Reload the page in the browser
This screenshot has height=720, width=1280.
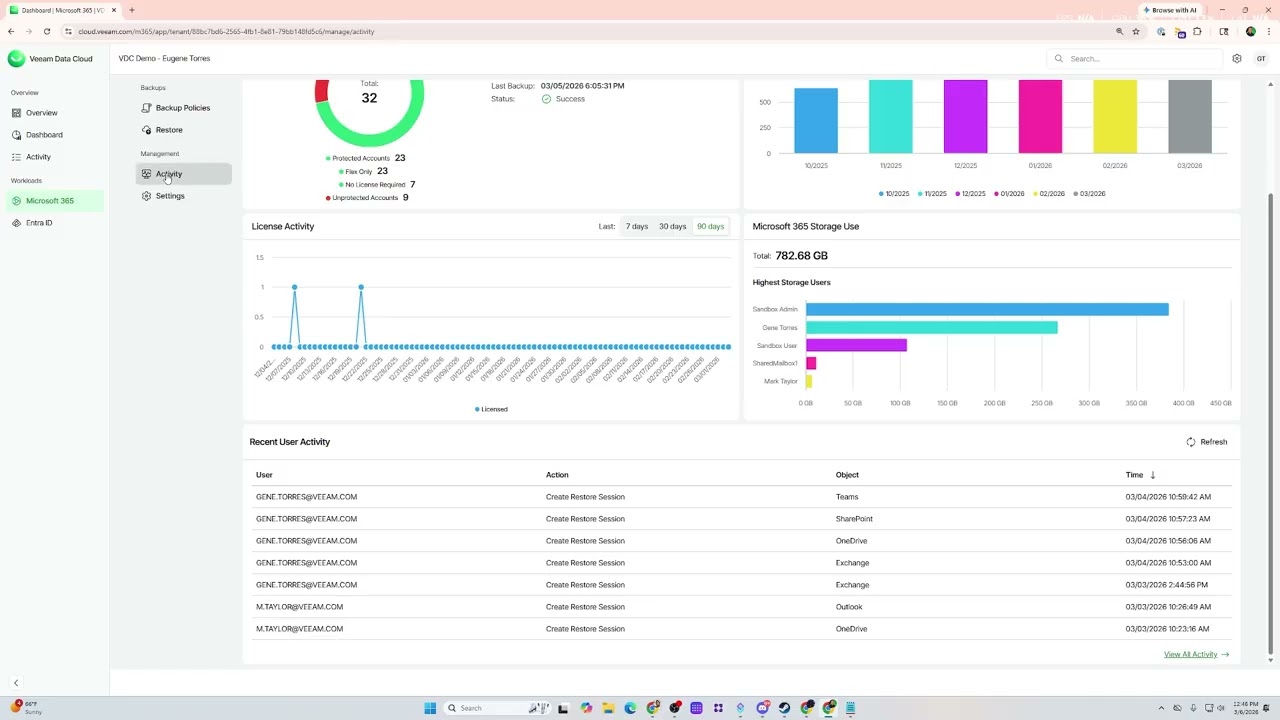point(47,31)
